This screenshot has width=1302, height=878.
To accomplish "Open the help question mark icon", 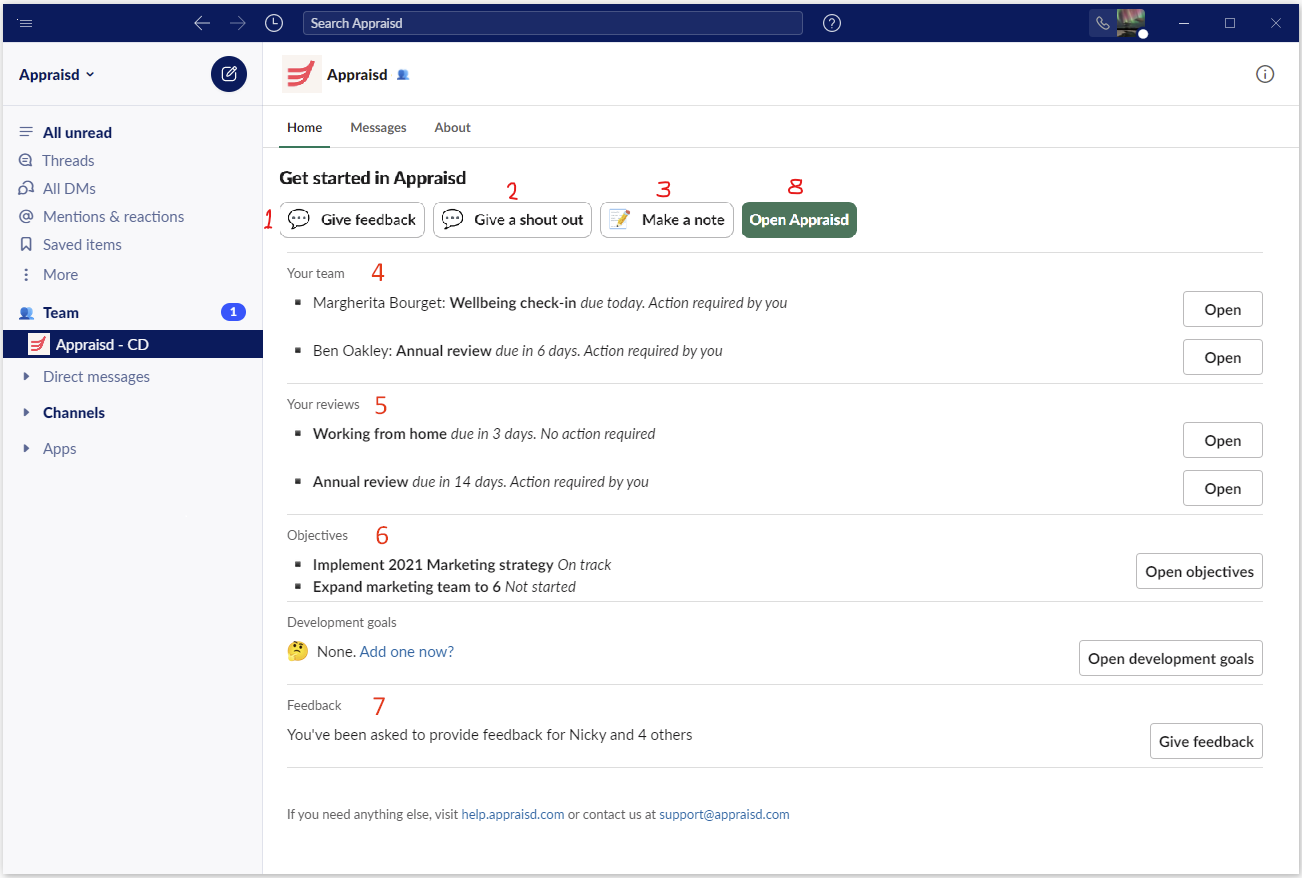I will tap(832, 22).
